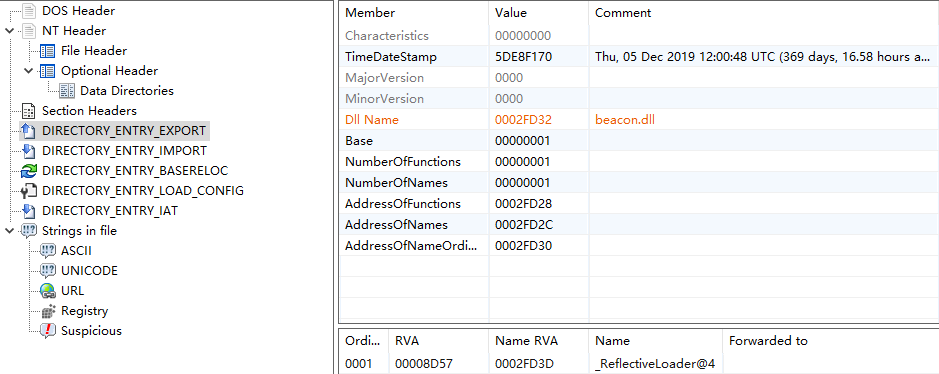
Task: Click the UNICODE strings icon
Action: pyautogui.click(x=48, y=270)
